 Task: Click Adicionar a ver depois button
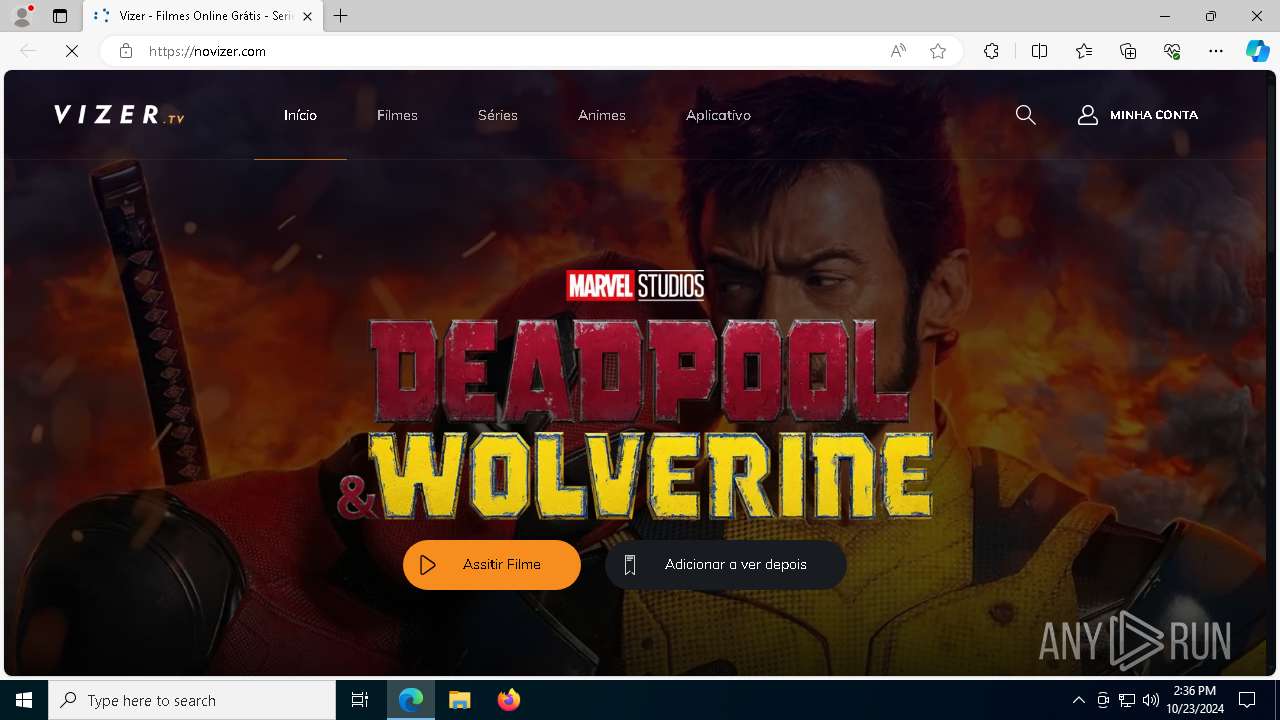click(x=726, y=565)
